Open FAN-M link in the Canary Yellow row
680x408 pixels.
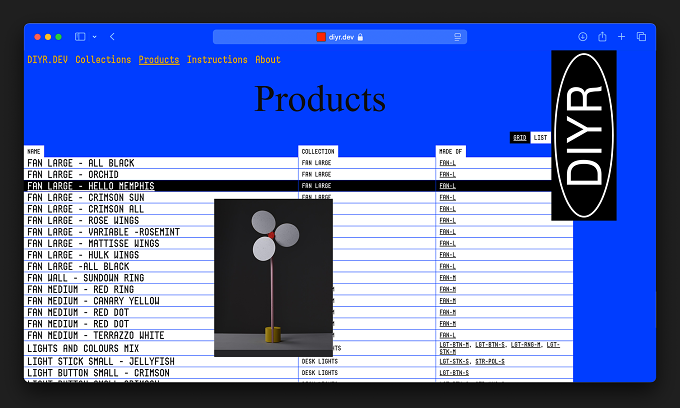[448, 300]
